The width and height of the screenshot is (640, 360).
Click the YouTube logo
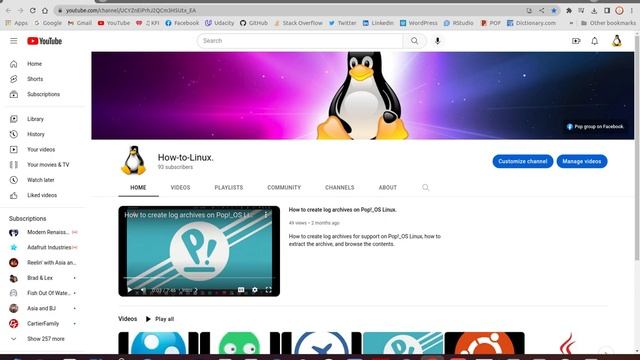tap(44, 41)
